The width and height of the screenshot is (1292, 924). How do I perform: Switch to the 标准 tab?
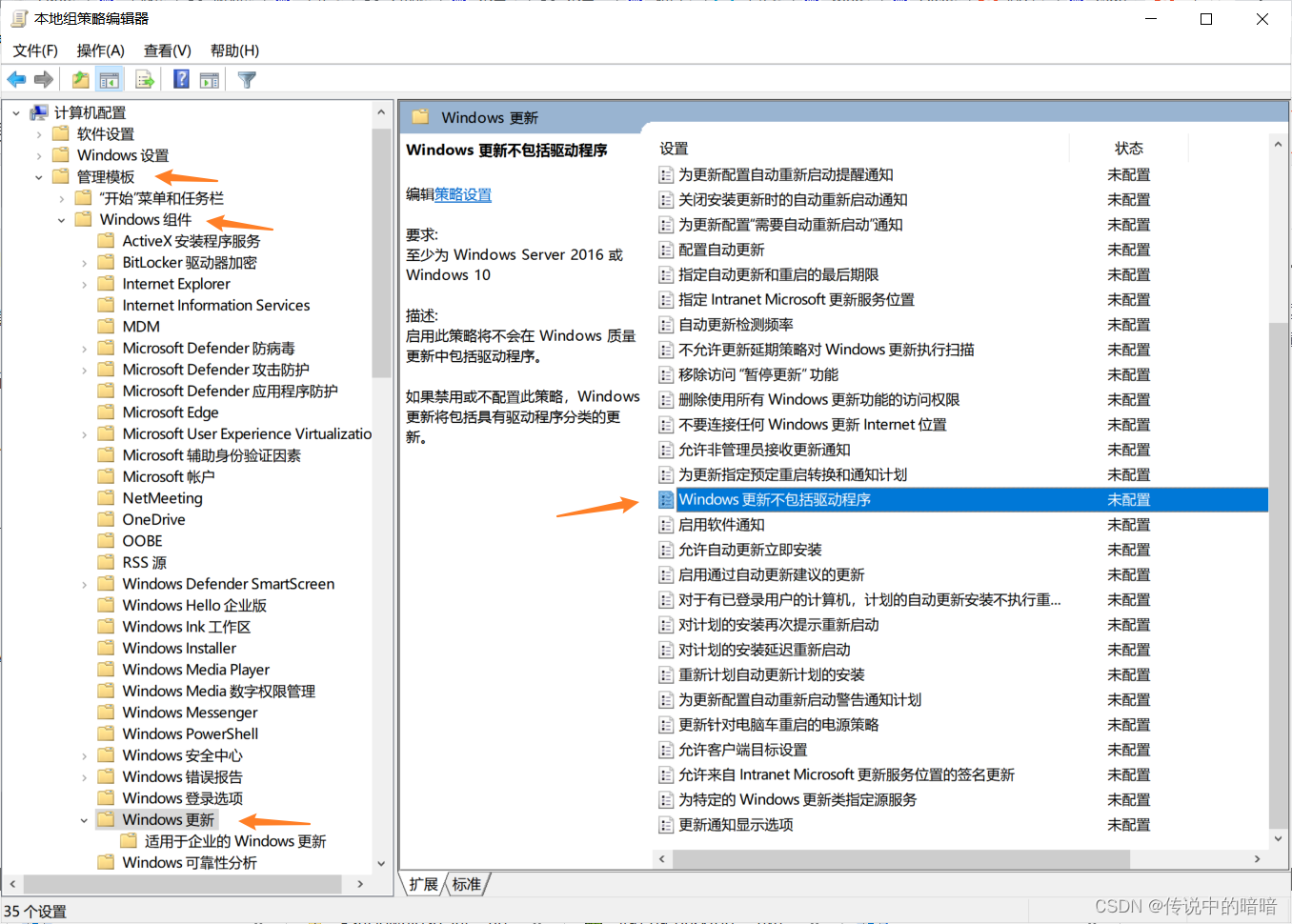tap(467, 884)
